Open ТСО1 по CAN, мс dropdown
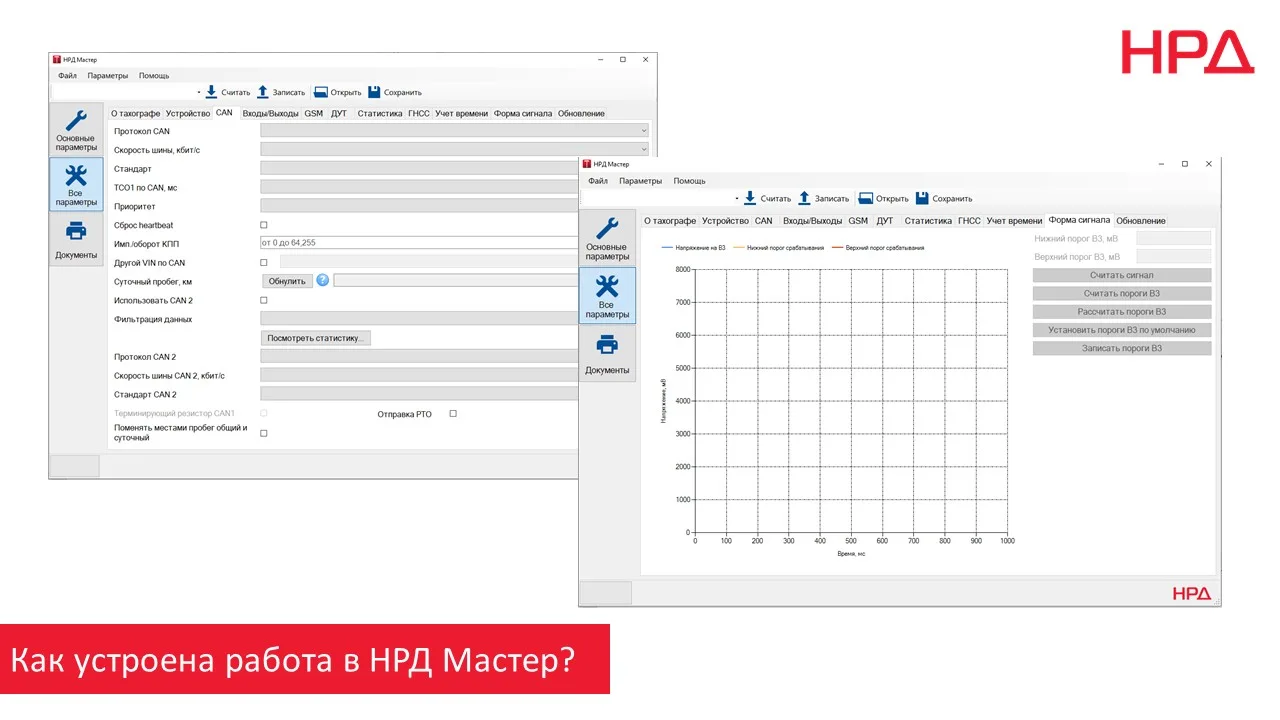The height and width of the screenshot is (720, 1280). point(419,187)
